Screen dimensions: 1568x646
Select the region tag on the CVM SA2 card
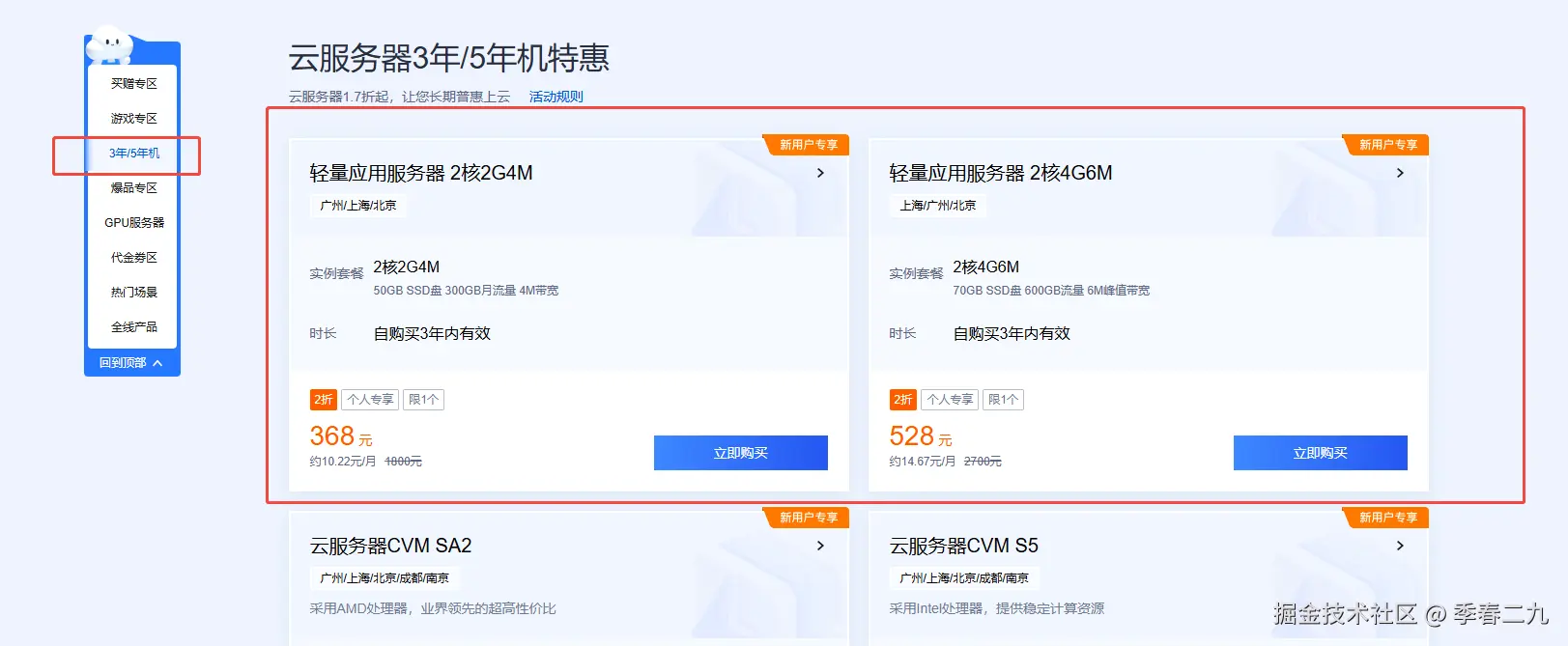(x=385, y=578)
